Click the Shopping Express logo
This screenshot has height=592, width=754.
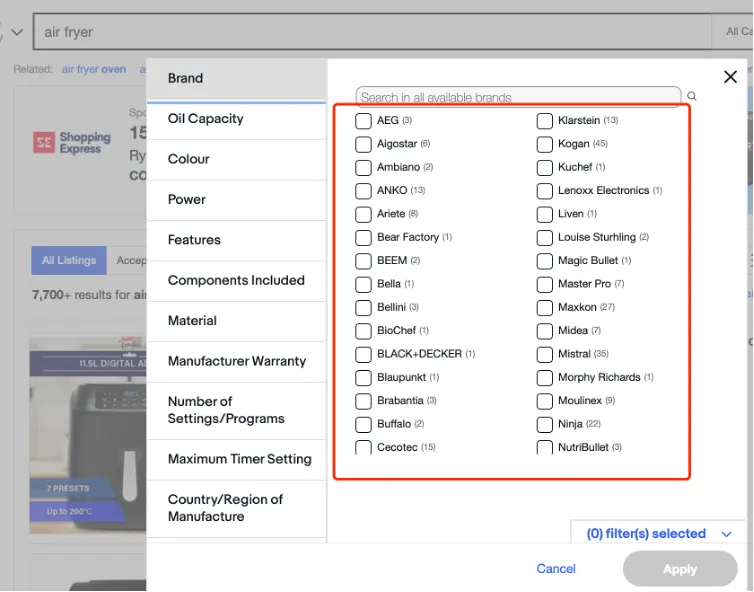72,143
